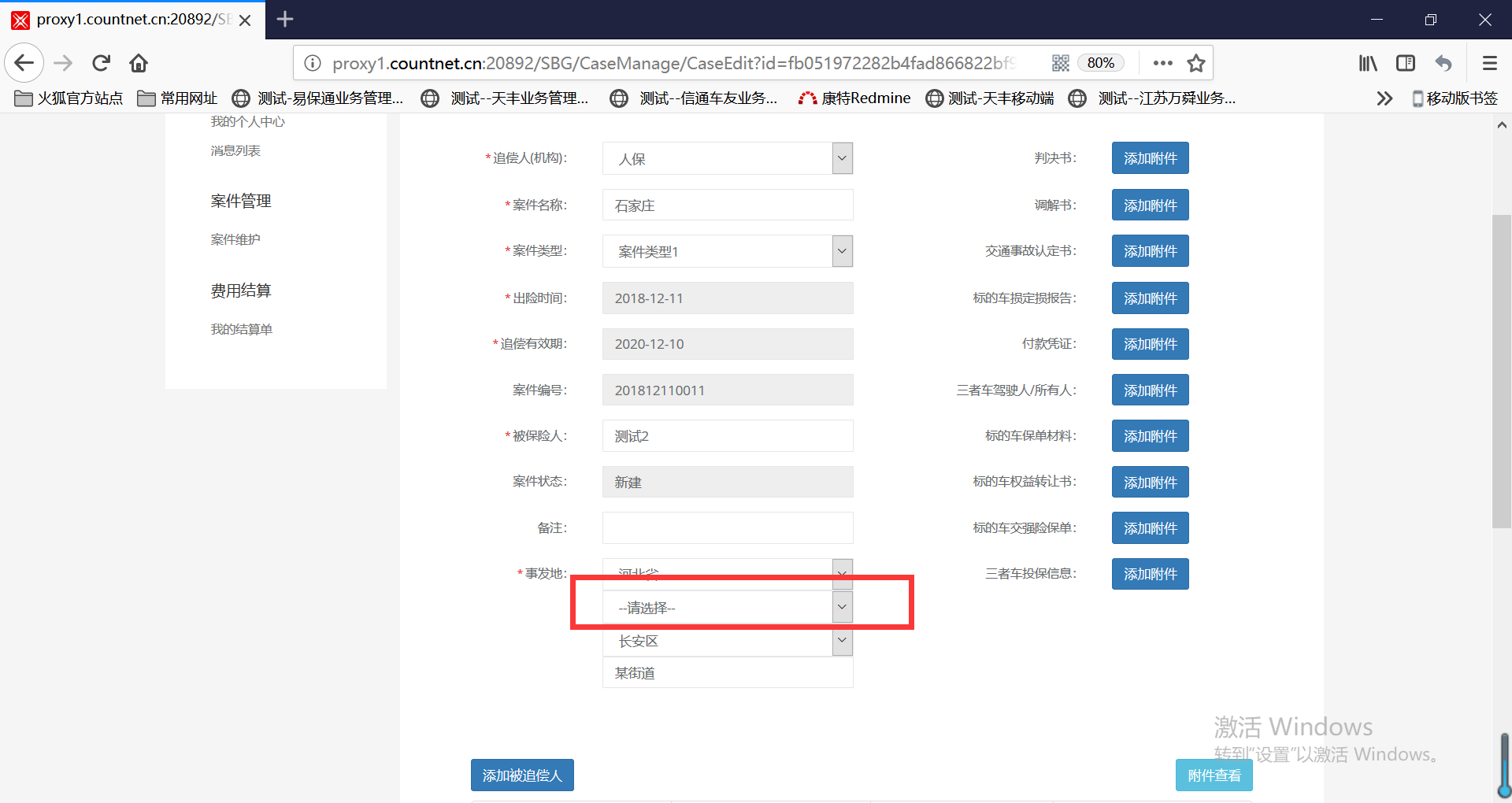This screenshot has width=1512, height=803.
Task: Click the forward navigation arrow
Action: click(x=63, y=63)
